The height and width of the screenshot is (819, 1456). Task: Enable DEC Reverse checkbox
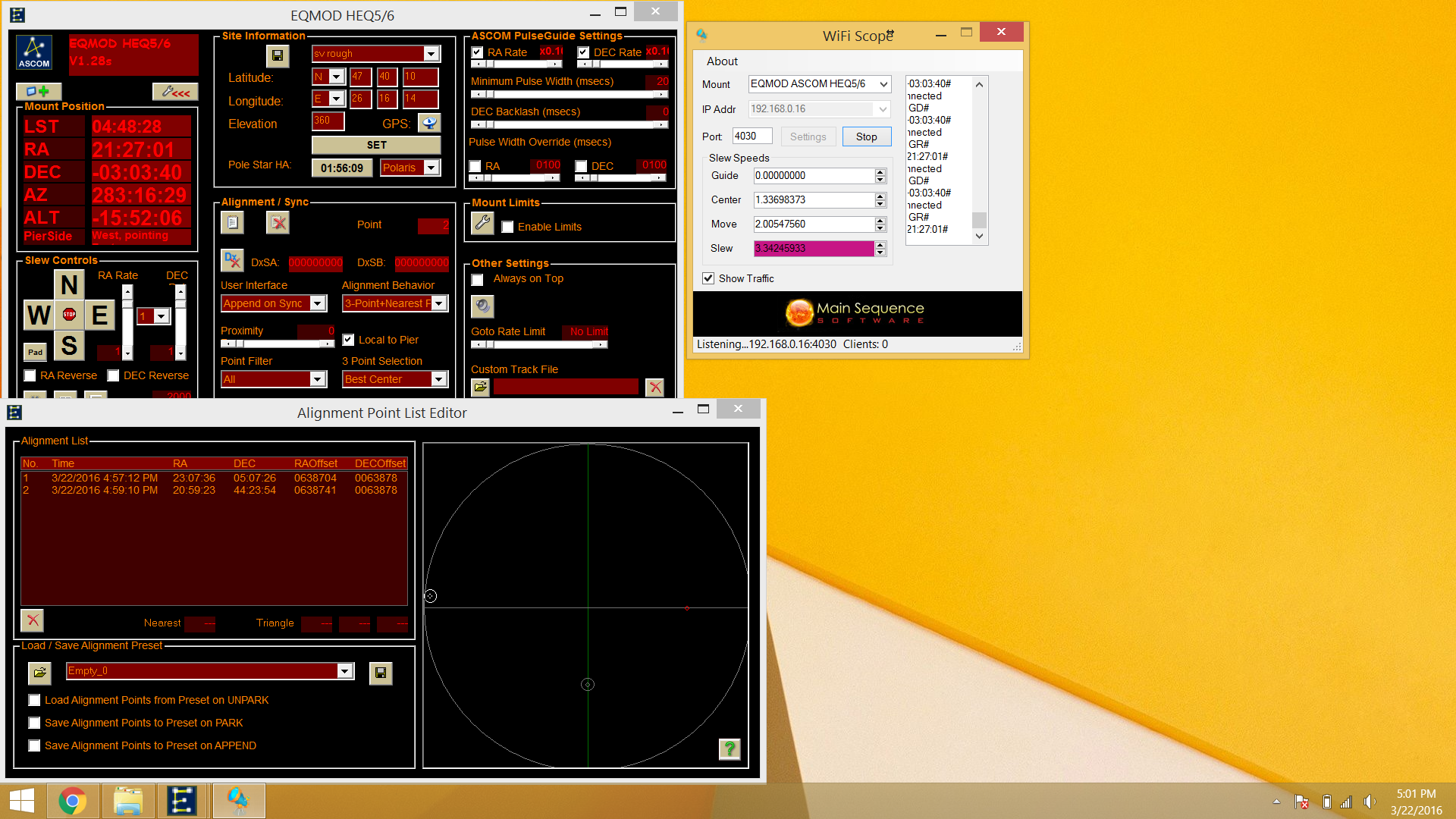(113, 375)
